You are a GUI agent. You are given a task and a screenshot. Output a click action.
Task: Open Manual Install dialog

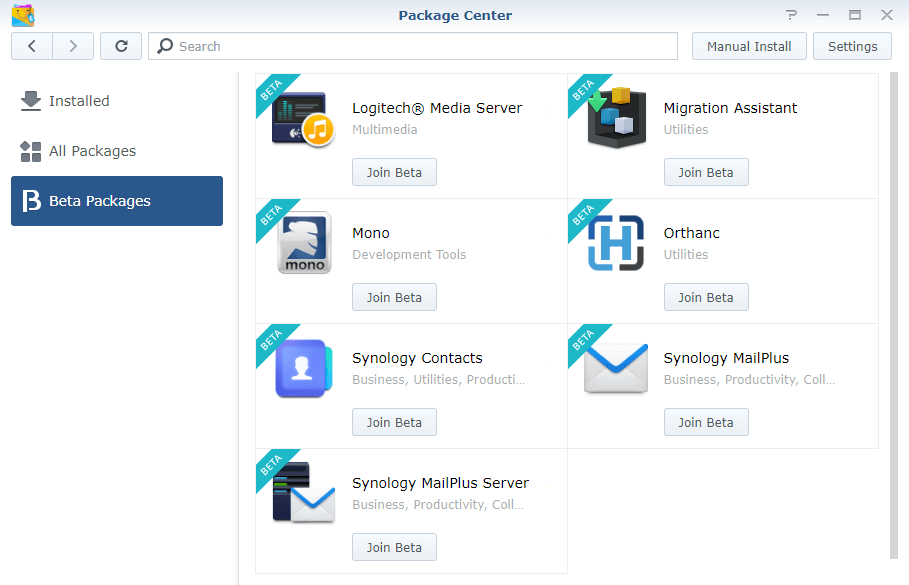pos(749,46)
